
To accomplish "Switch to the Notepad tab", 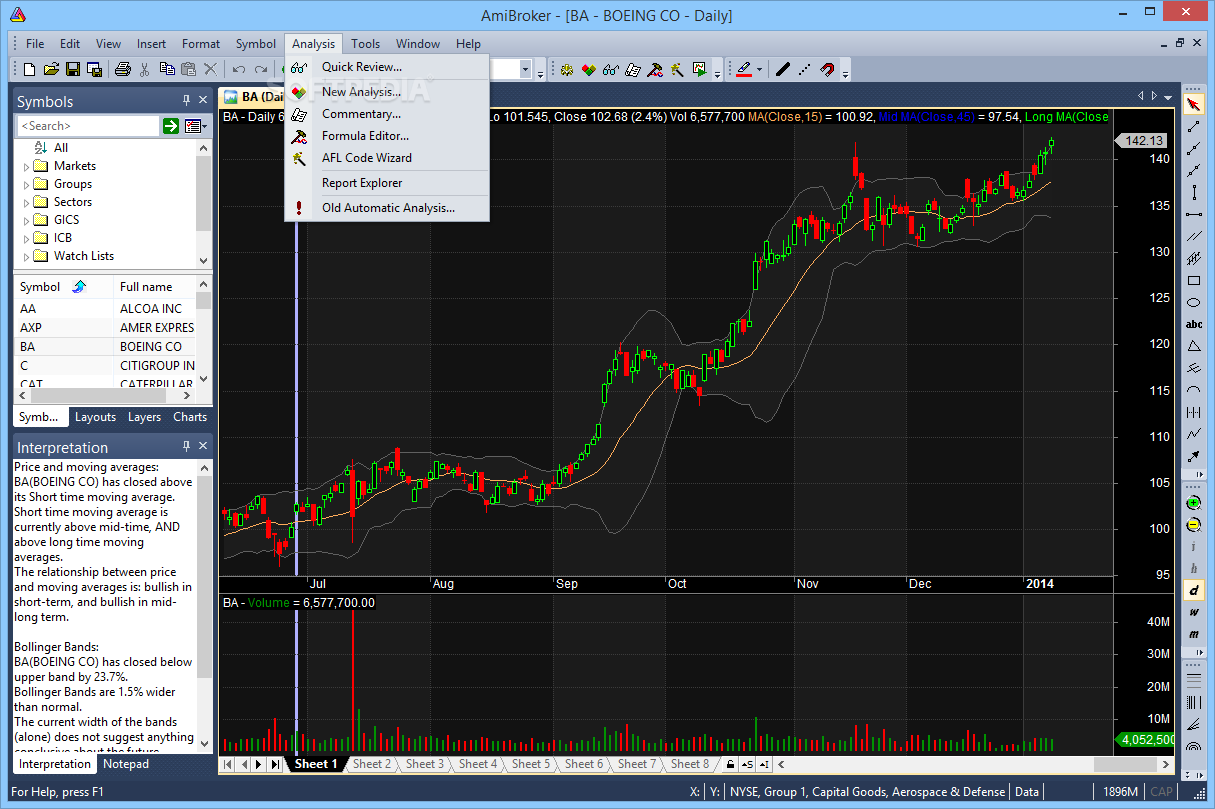I will coord(127,764).
